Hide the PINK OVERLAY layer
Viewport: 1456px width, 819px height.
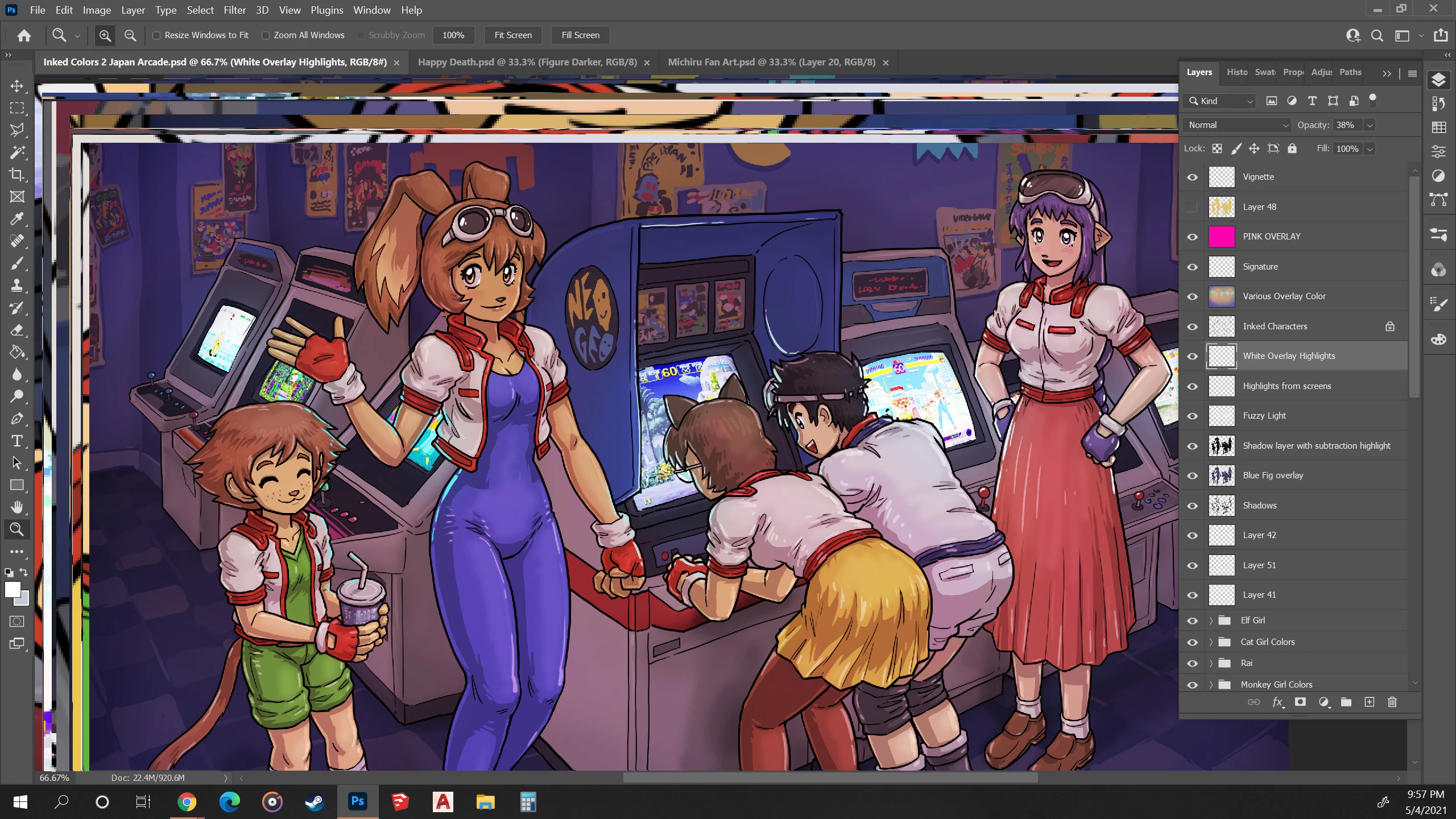(1192, 237)
